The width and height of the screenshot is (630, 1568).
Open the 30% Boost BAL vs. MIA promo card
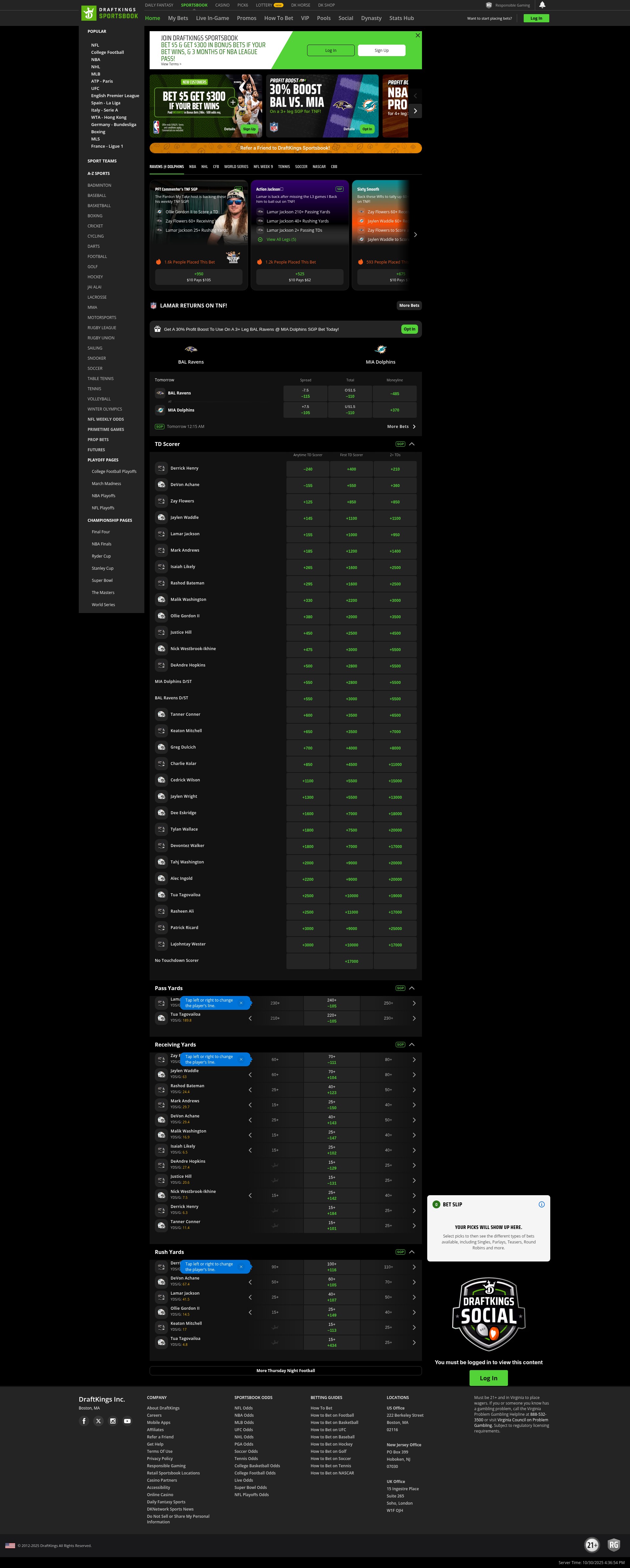click(322, 106)
